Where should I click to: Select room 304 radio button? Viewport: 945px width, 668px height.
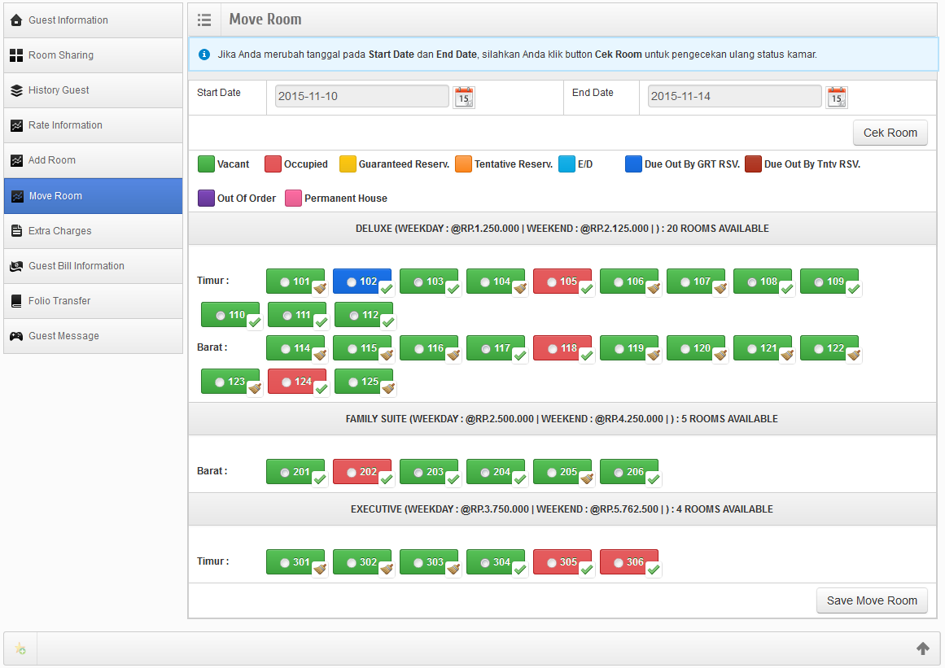(x=486, y=563)
